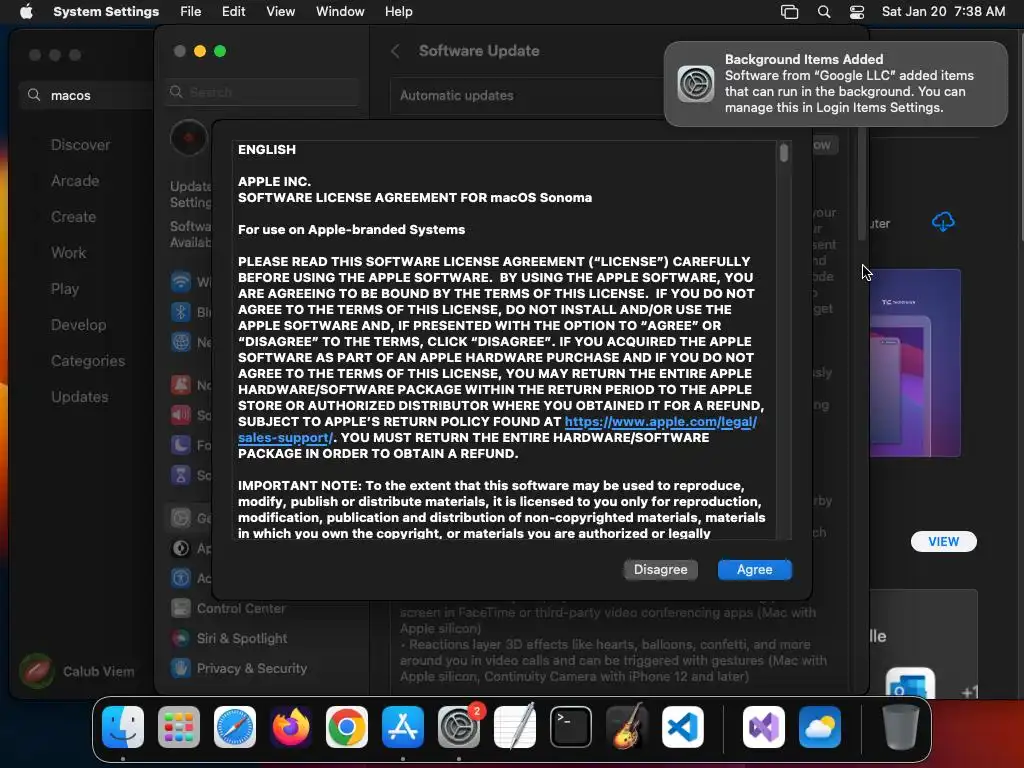Open Categories in App Store sidebar
The height and width of the screenshot is (768, 1024).
(x=88, y=360)
